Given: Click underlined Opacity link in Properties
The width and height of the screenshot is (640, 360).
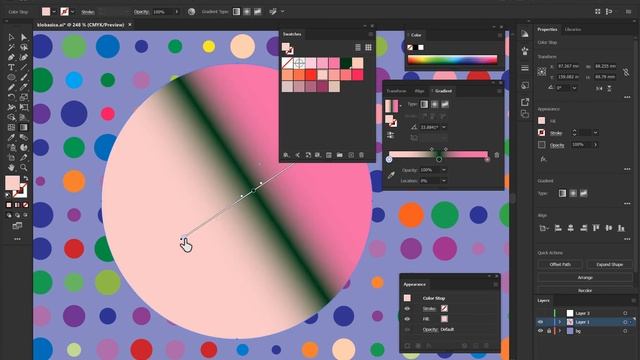Looking at the screenshot, I should (557, 145).
